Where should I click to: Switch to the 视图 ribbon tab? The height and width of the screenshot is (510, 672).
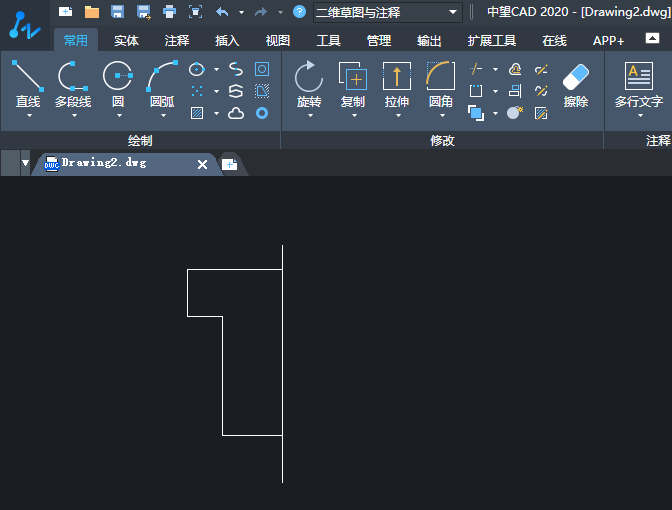[278, 41]
